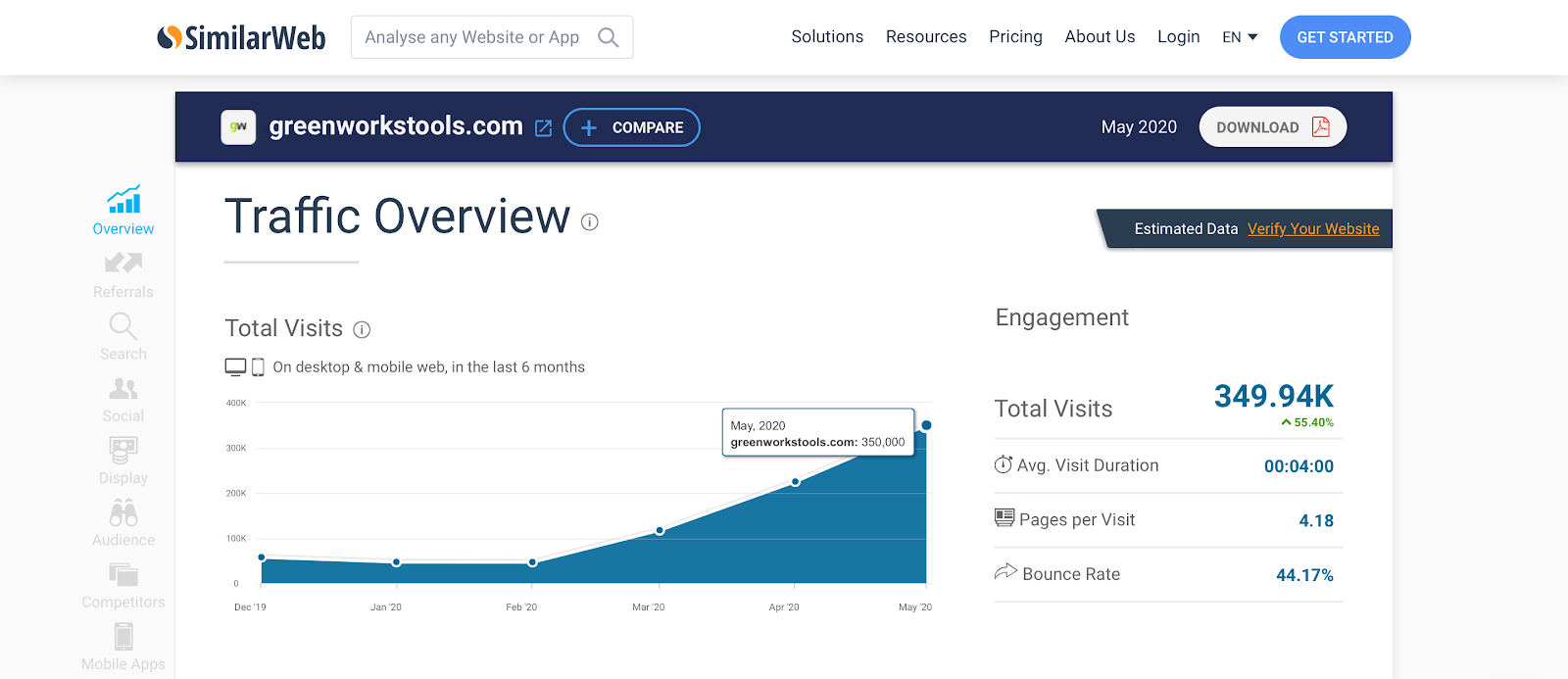The width and height of the screenshot is (1568, 679).
Task: Click the Feb '20 data point on chart
Action: pos(532,562)
